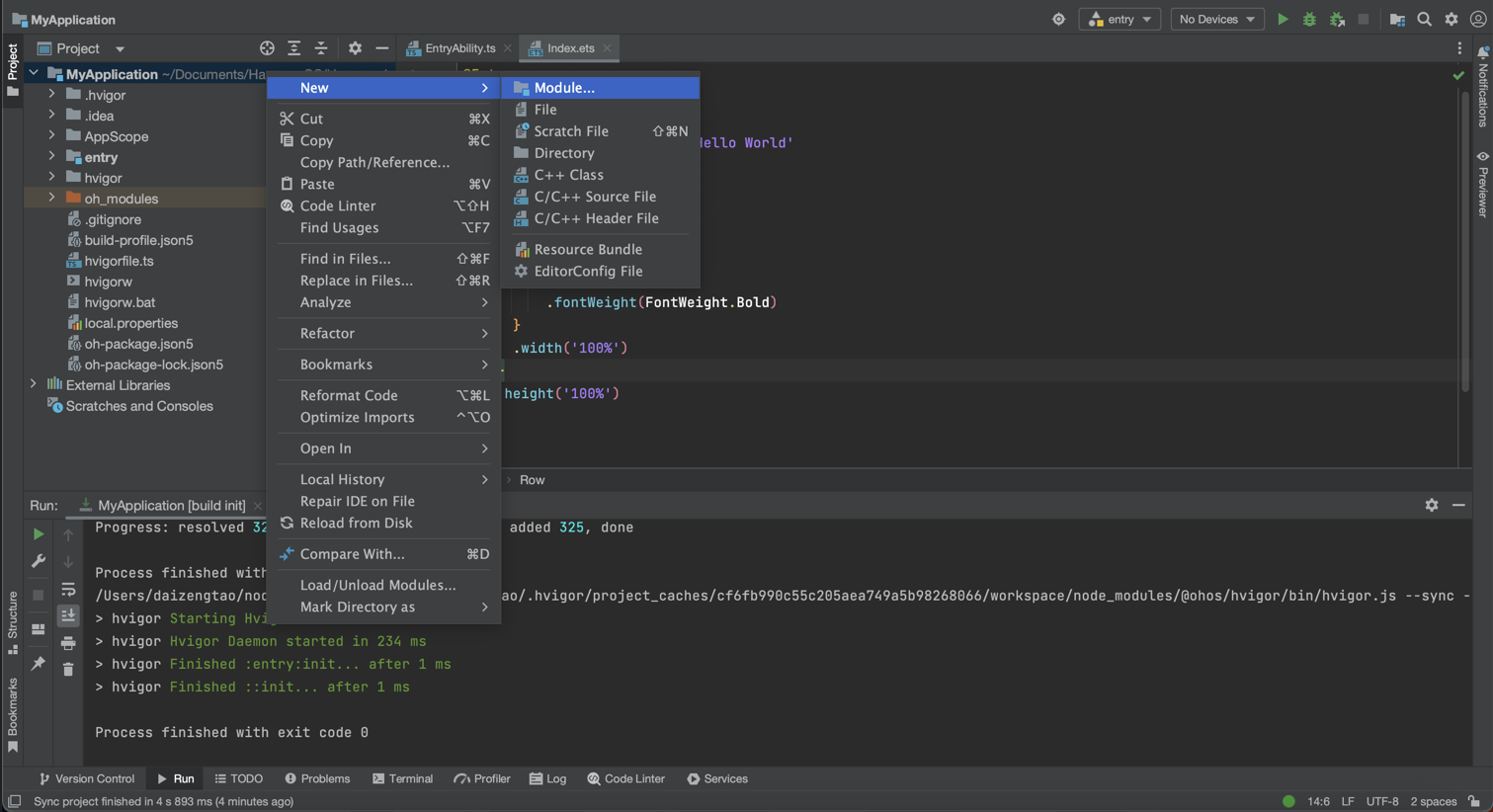Viewport: 1493px width, 812px height.
Task: Open the Profiler tool window button
Action: point(482,778)
